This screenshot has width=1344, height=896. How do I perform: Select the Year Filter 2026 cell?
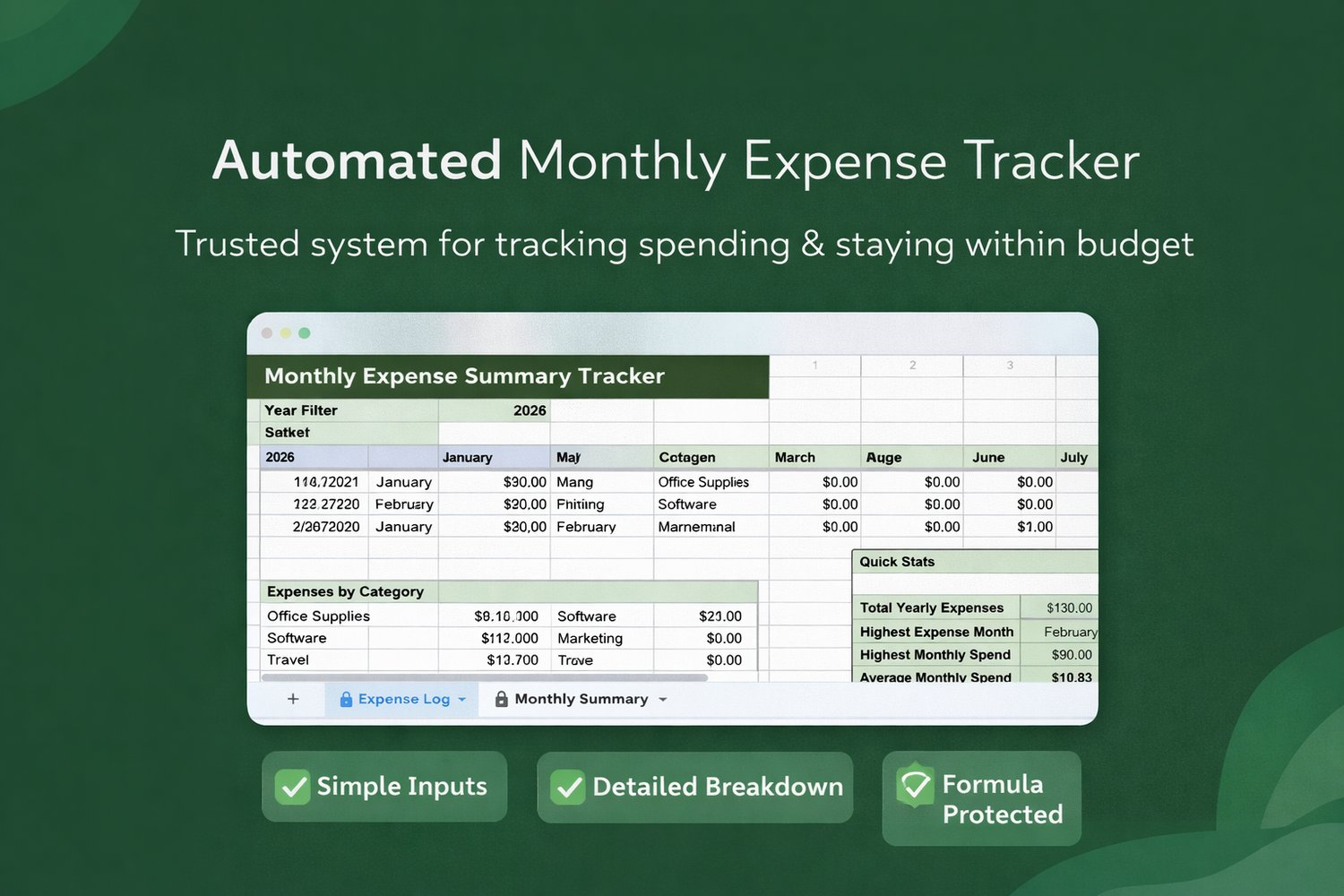[x=494, y=410]
